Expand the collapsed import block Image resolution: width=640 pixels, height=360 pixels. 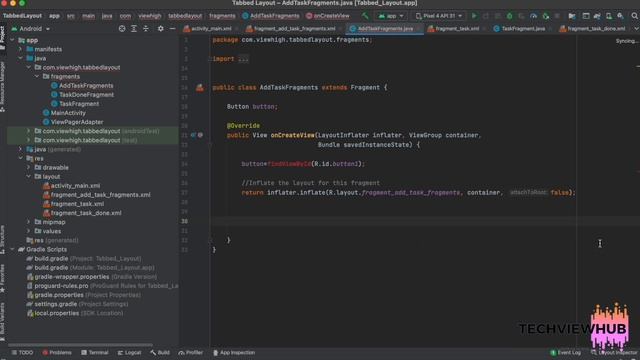coord(243,59)
